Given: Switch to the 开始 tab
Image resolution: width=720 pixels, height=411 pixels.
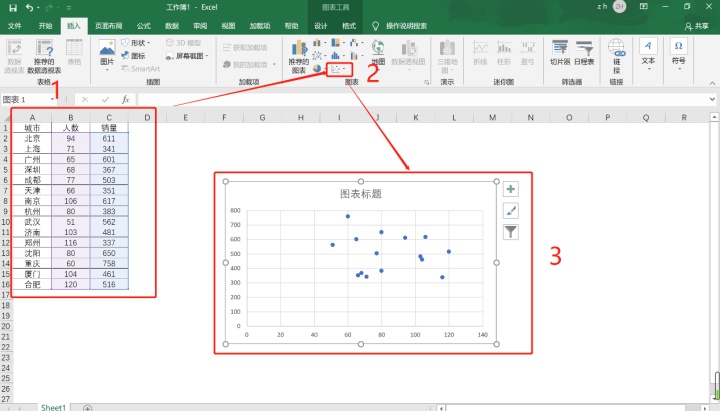Looking at the screenshot, I should point(45,26).
